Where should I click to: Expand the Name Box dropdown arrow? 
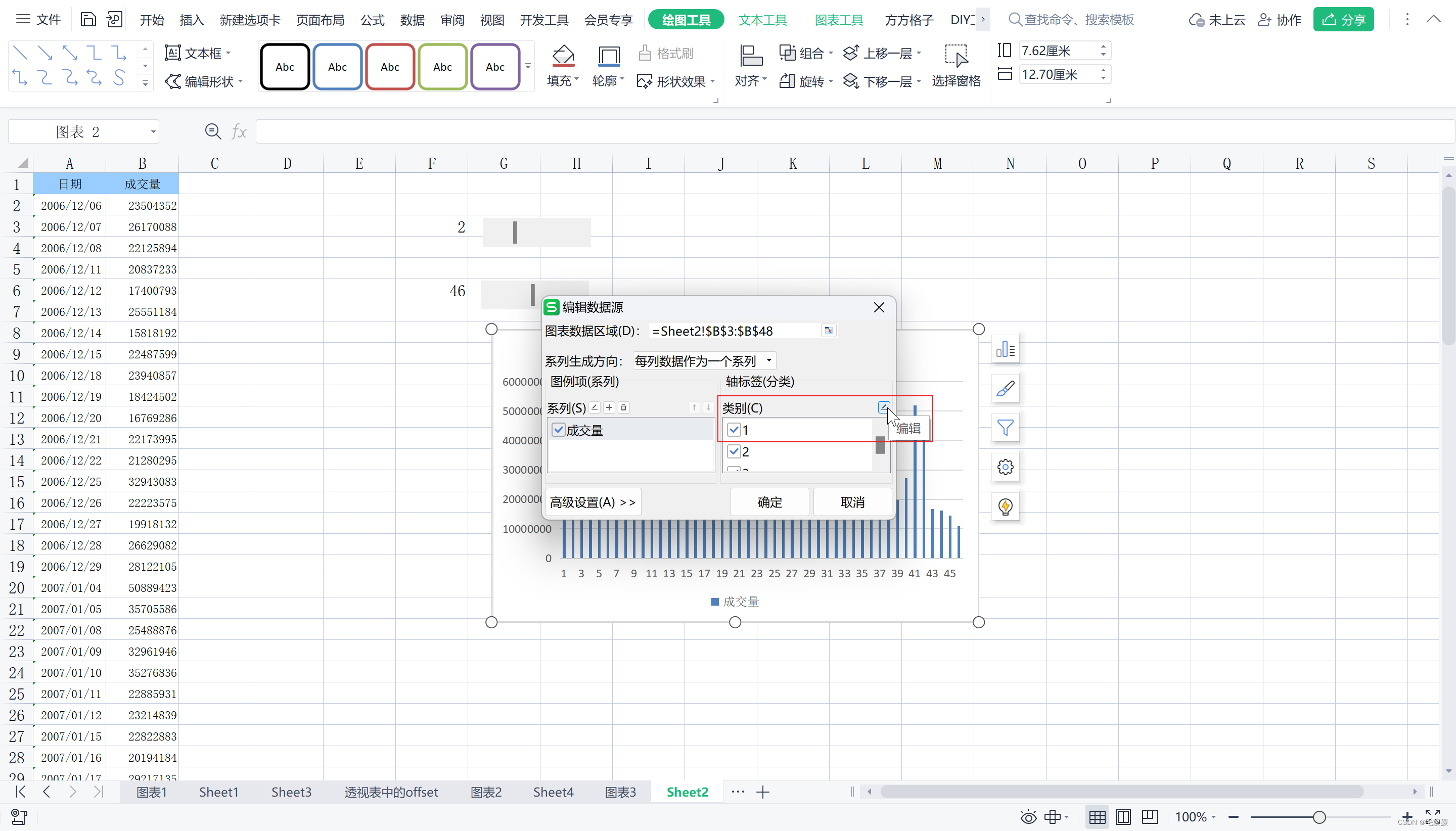pyautogui.click(x=153, y=132)
